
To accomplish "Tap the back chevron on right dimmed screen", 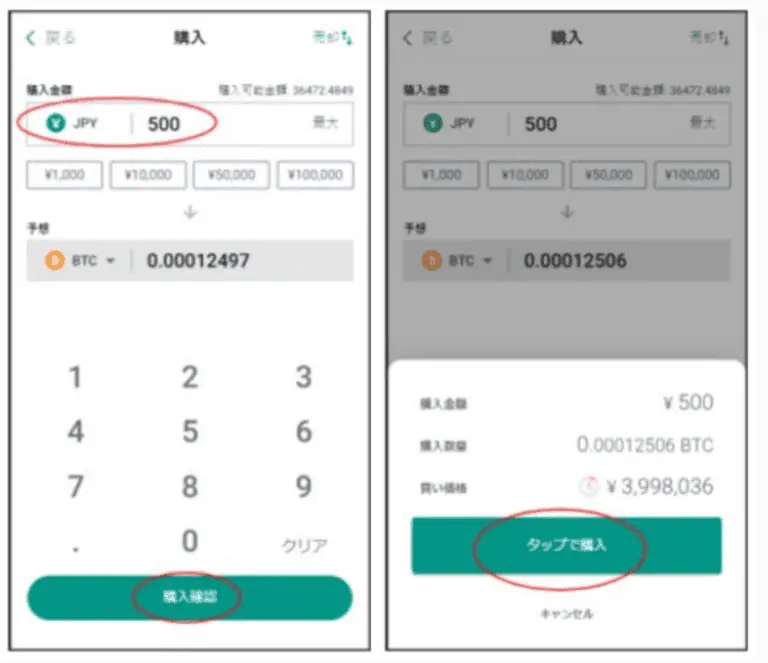I will [x=408, y=38].
